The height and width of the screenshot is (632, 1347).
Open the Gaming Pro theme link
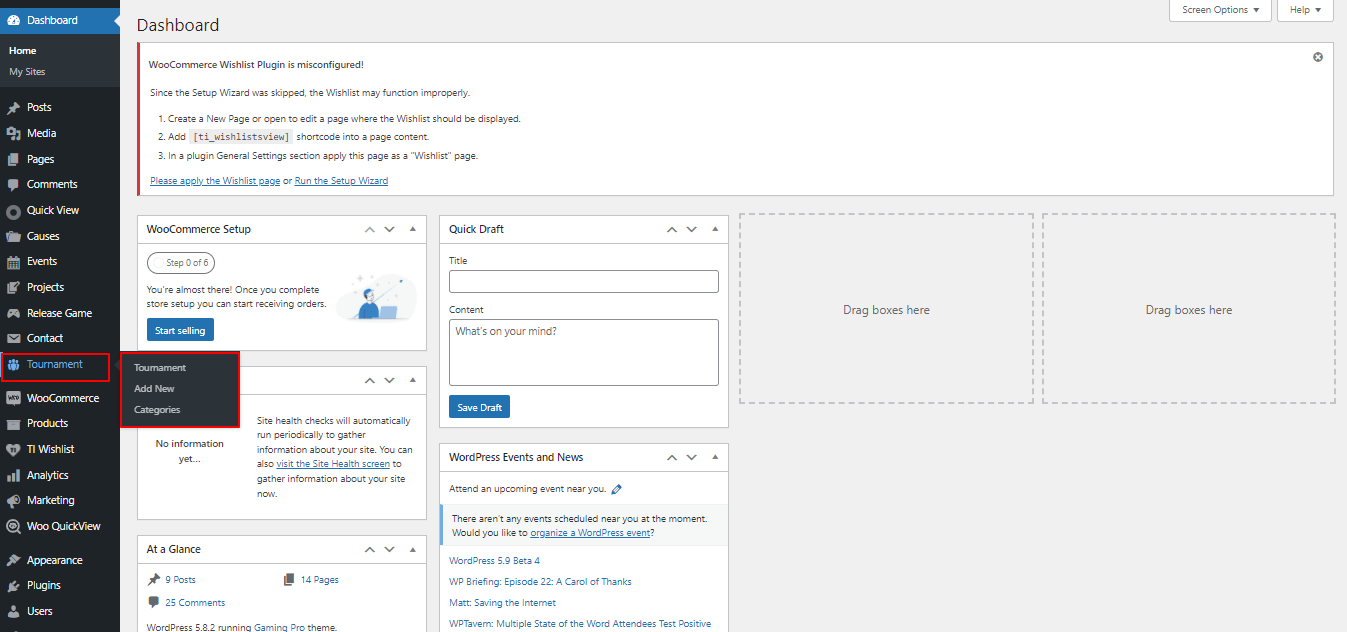click(x=280, y=627)
